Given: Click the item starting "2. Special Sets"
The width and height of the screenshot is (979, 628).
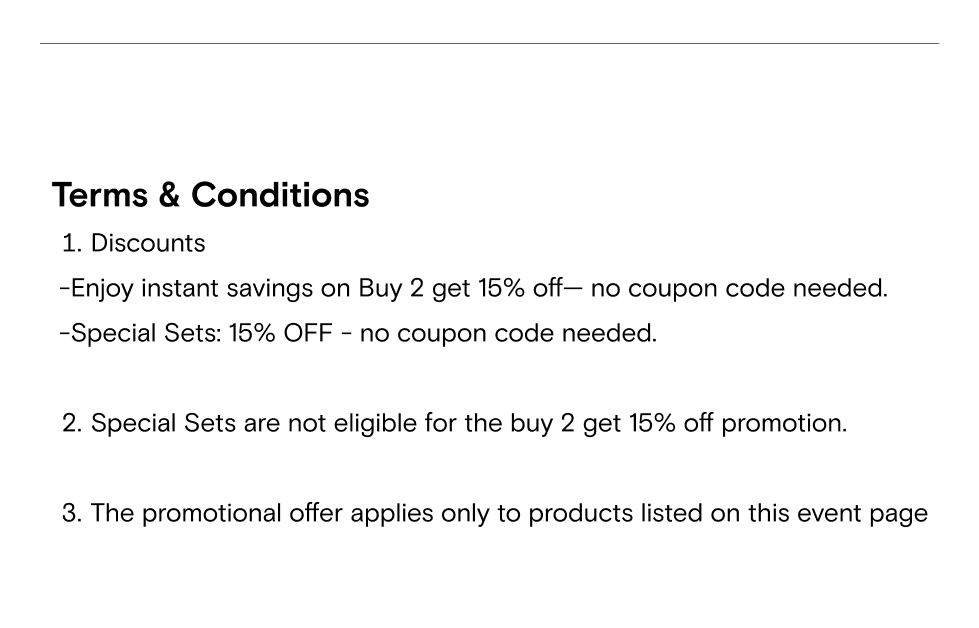Looking at the screenshot, I should (454, 423).
